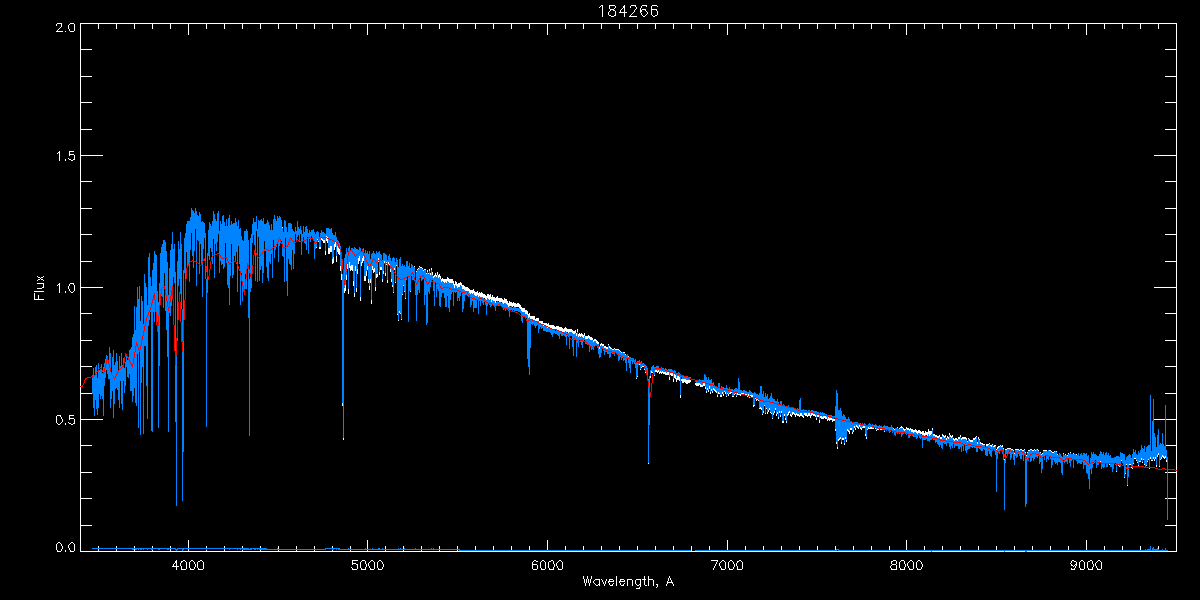Click the 4000 wavelength tick label
The image size is (1200, 600).
click(188, 564)
